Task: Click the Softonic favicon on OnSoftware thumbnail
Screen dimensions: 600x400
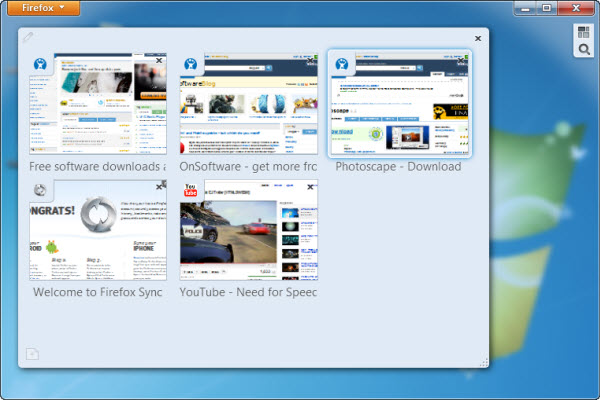Action: click(190, 64)
